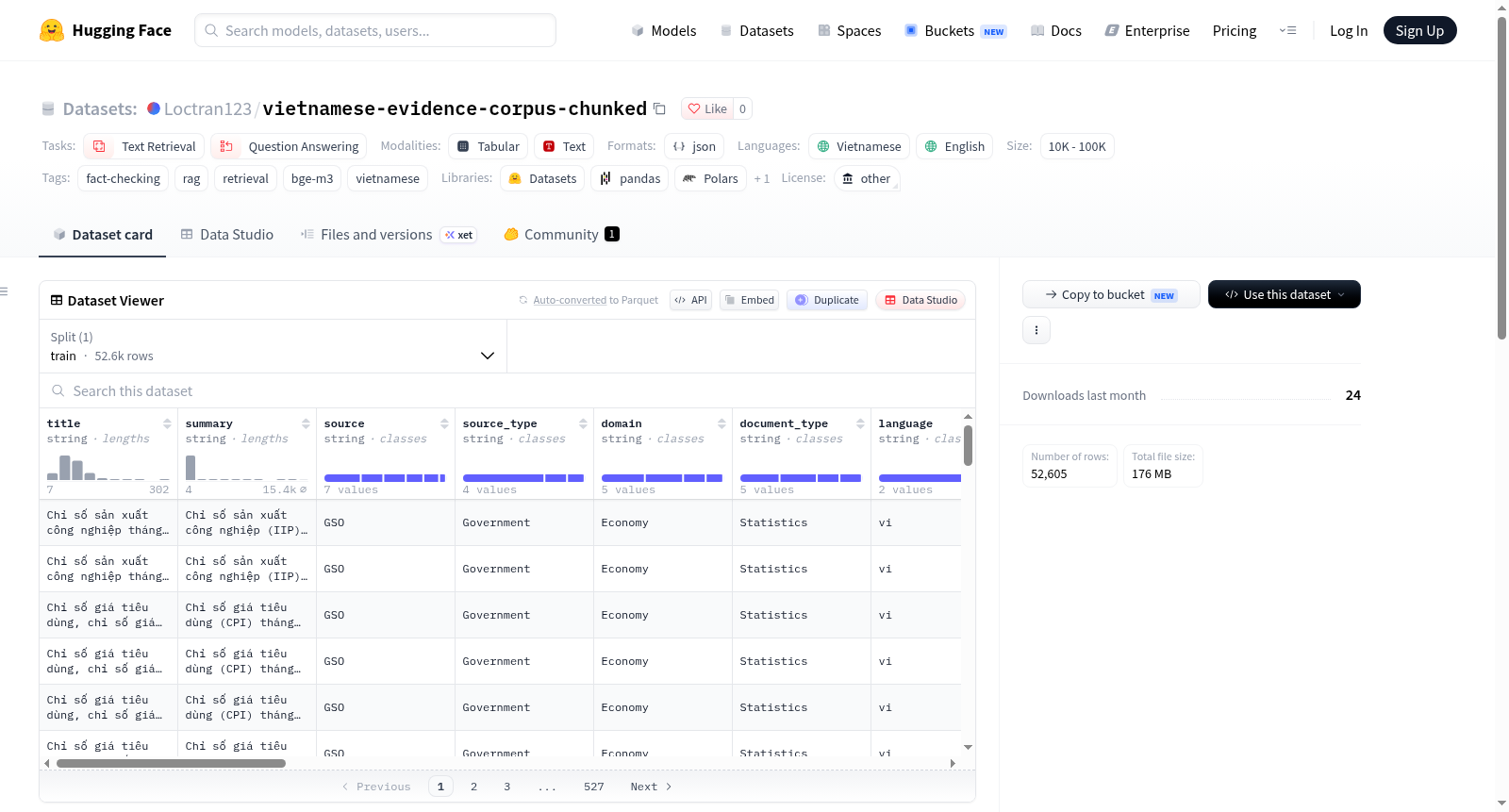Open the Auto-converted to Parquet link

tap(595, 300)
